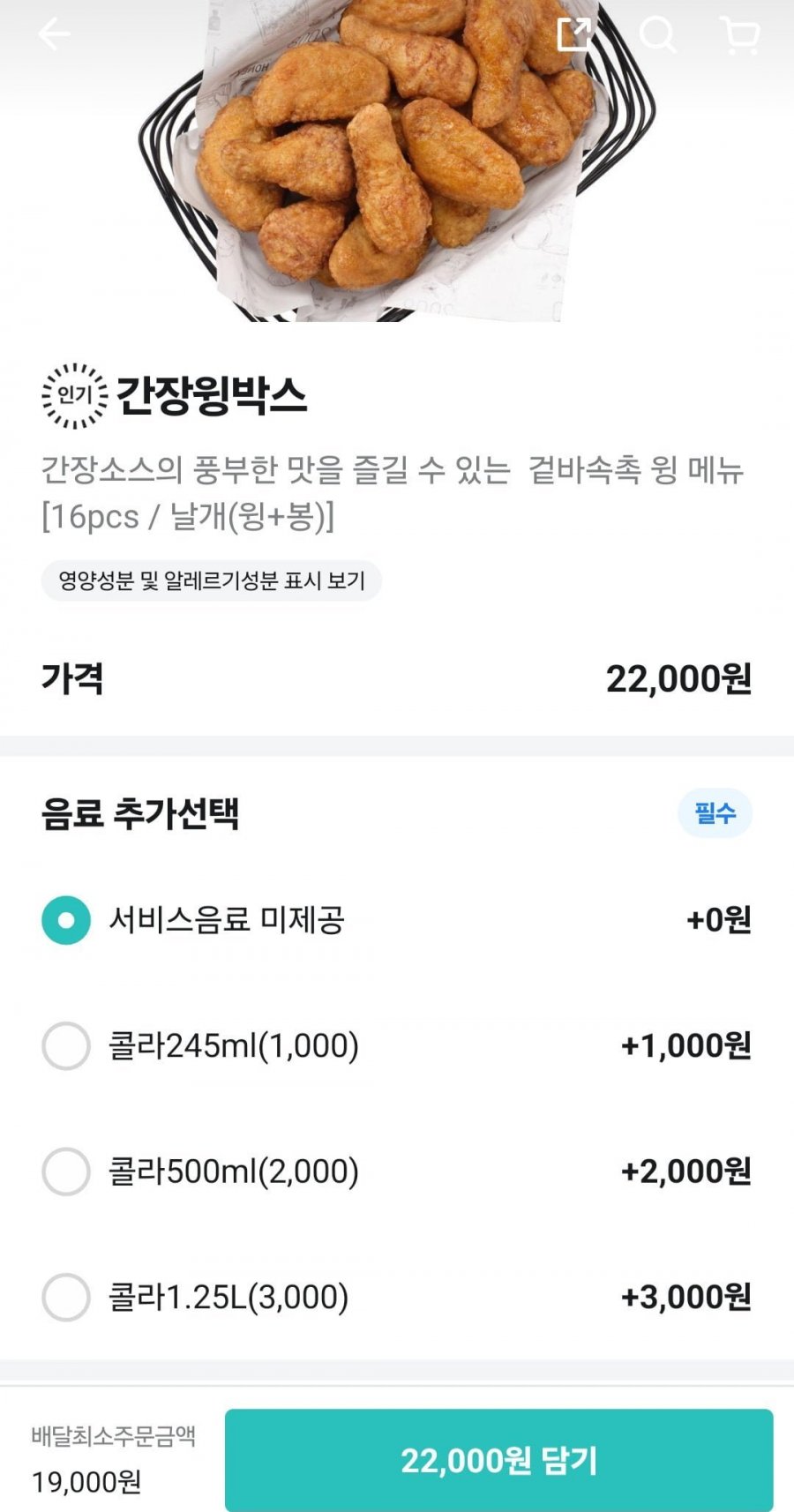
Task: Click the +2,000원 price label
Action: point(686,1171)
